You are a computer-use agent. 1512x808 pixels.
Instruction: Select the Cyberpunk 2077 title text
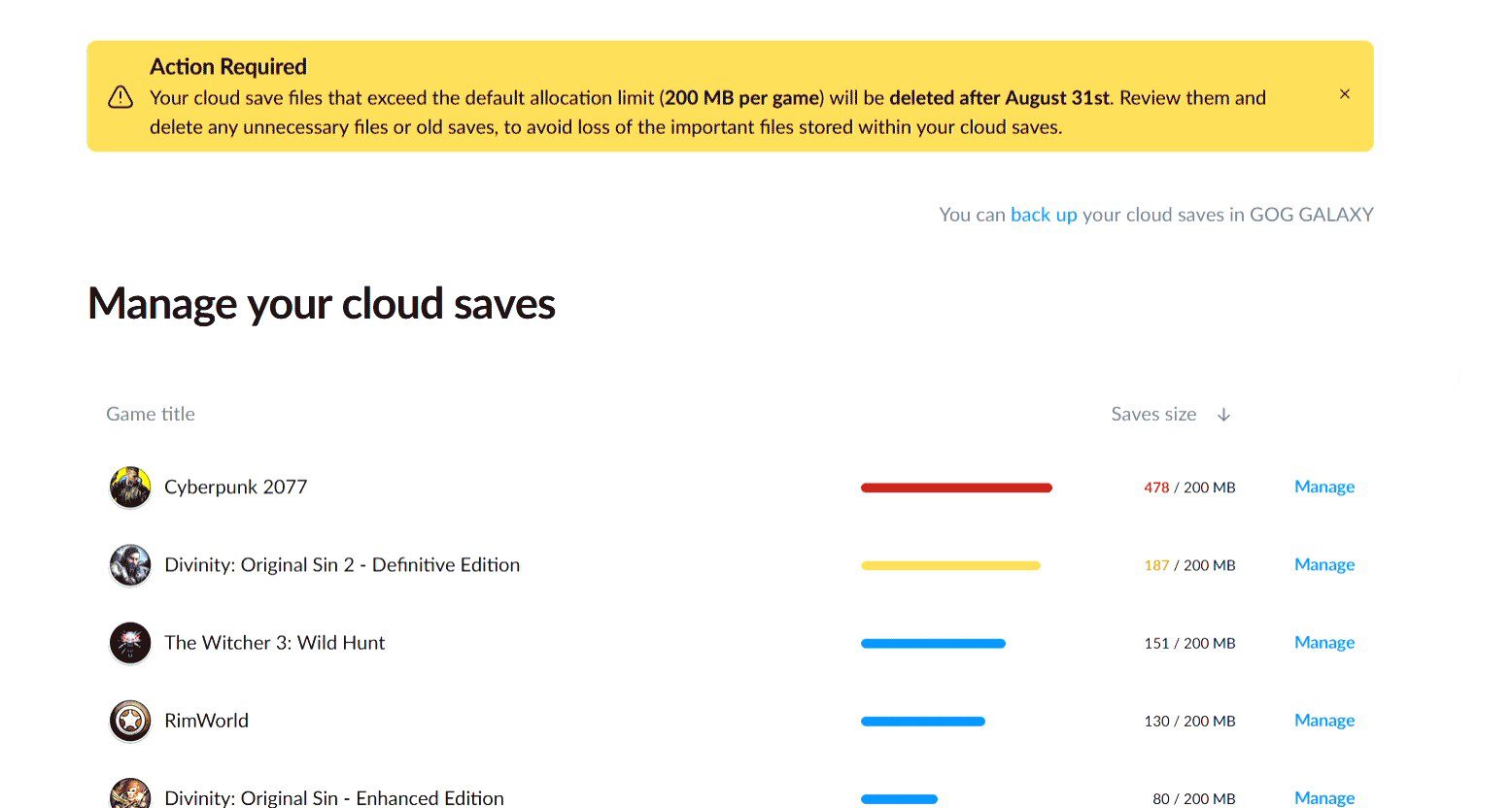click(x=236, y=487)
